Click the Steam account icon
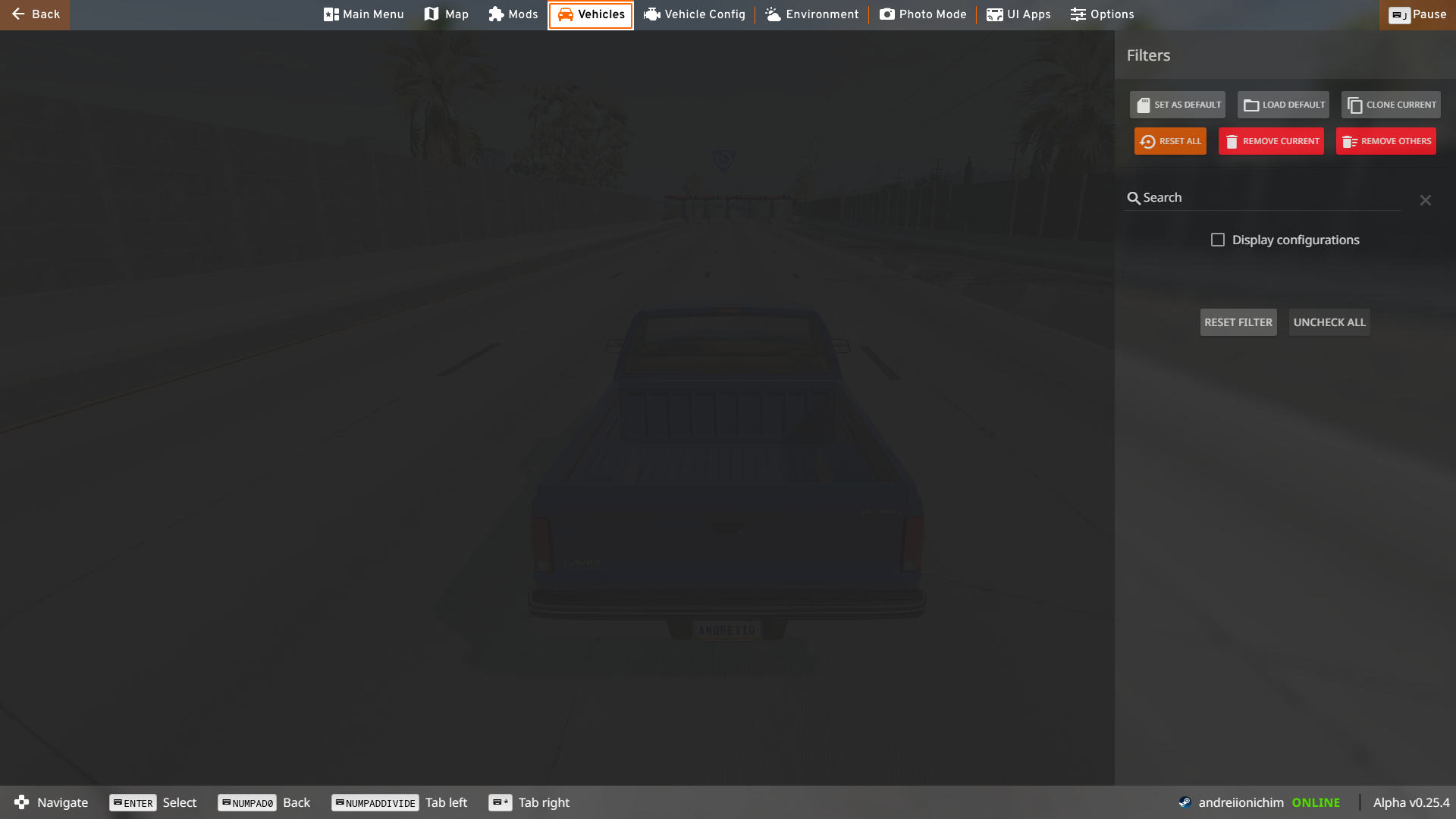This screenshot has height=819, width=1456. tap(1185, 802)
